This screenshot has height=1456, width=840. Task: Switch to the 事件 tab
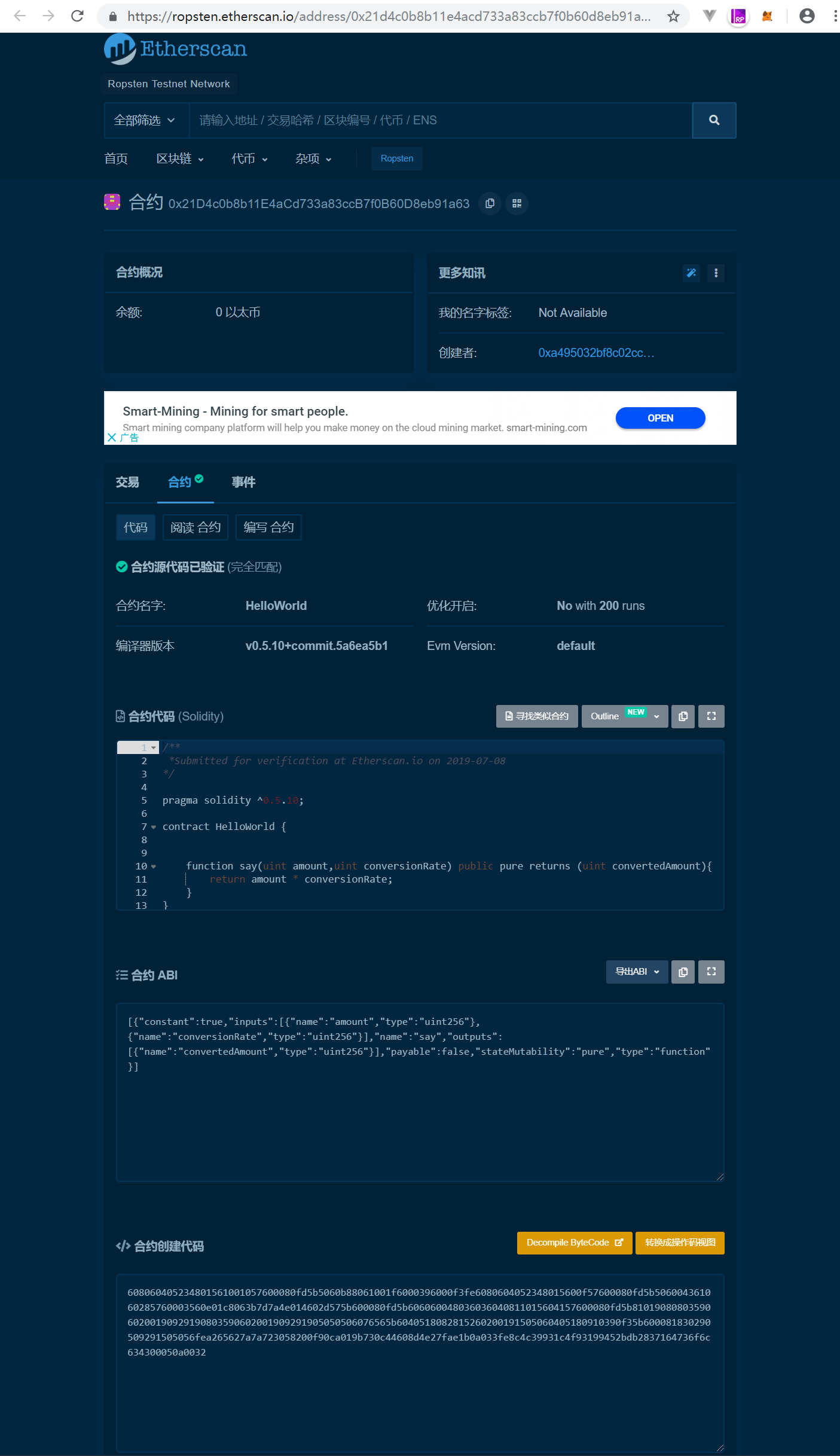[243, 482]
